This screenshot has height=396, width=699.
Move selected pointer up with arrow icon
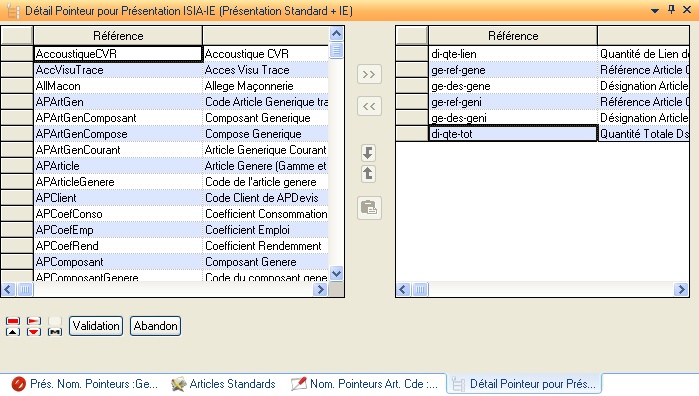point(368,173)
